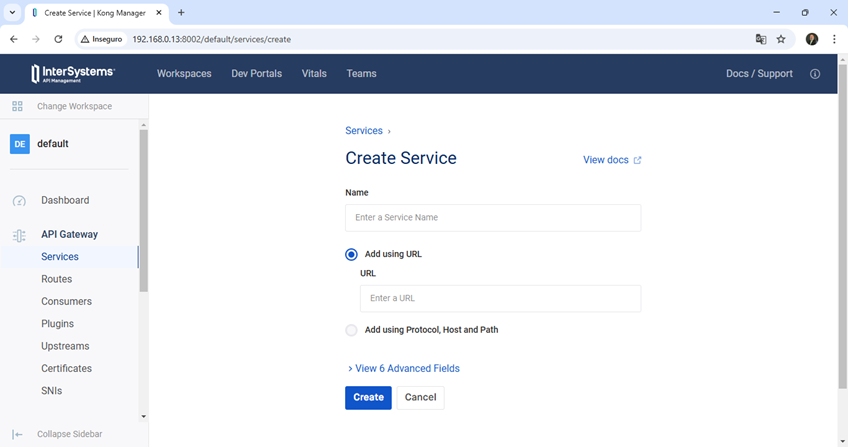Click the Collapse Sidebar arrow icon
Screen dimensions: 848x447
18,434
